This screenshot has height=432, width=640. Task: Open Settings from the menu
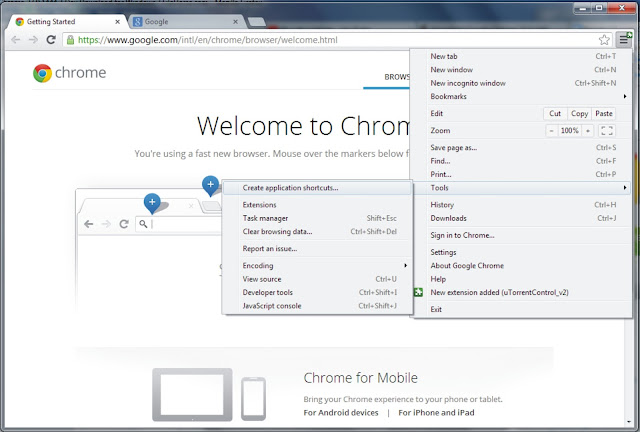click(523, 252)
